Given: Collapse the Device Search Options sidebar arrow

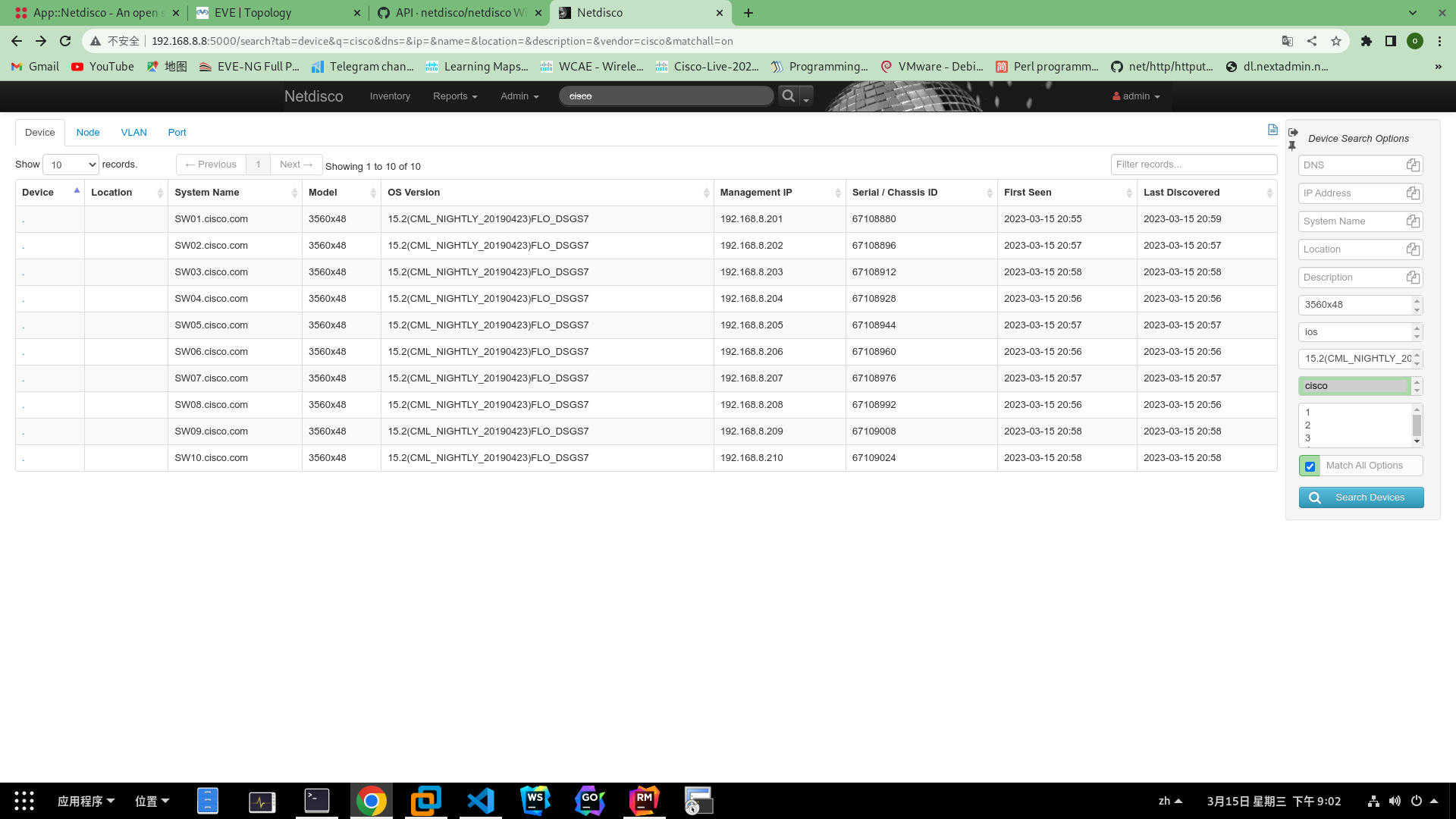Looking at the screenshot, I should tap(1293, 132).
